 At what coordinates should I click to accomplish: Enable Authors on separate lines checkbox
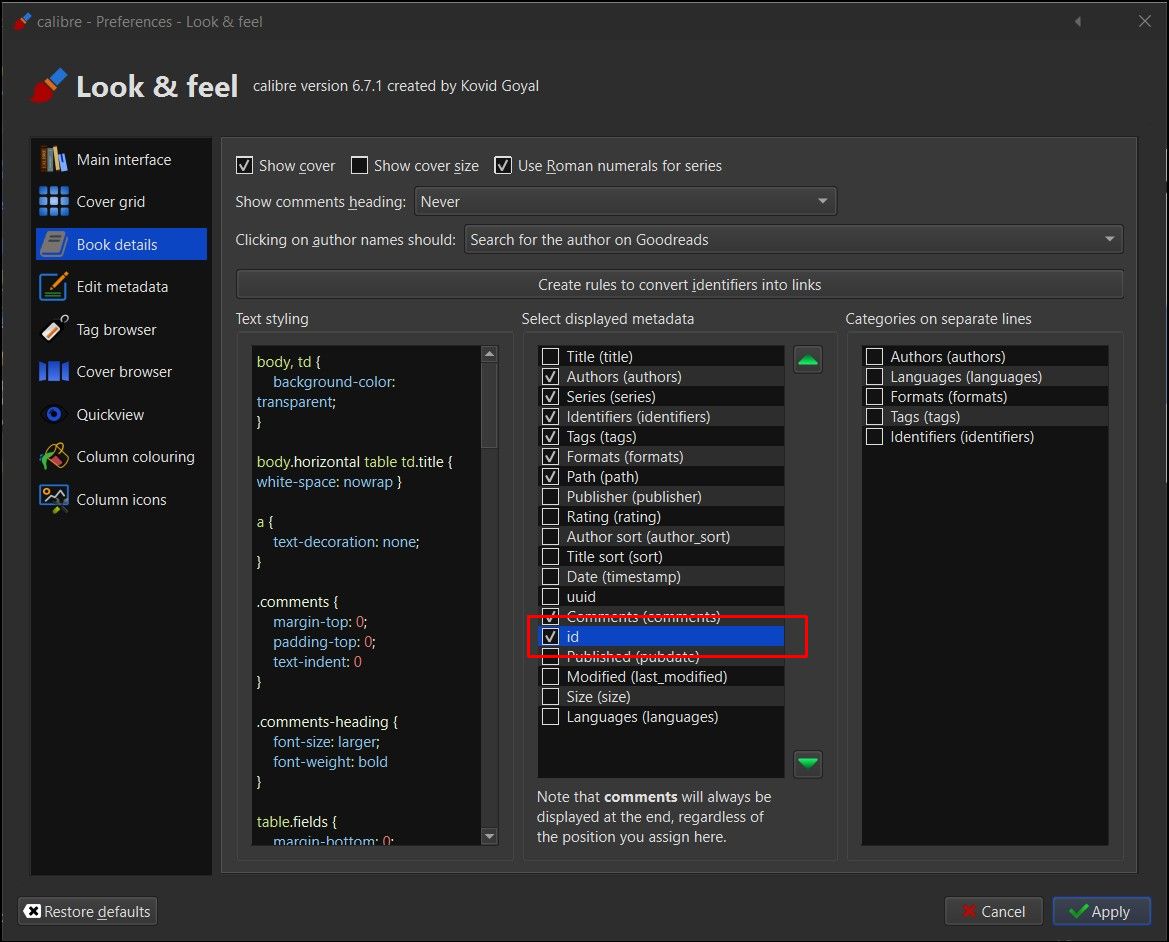875,357
